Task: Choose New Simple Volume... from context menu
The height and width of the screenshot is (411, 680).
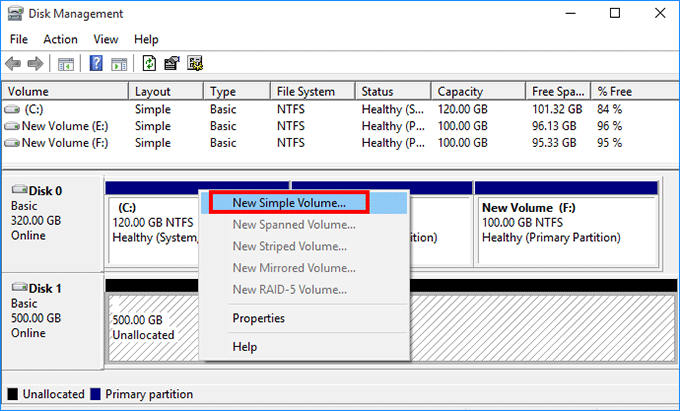Action: pyautogui.click(x=304, y=202)
